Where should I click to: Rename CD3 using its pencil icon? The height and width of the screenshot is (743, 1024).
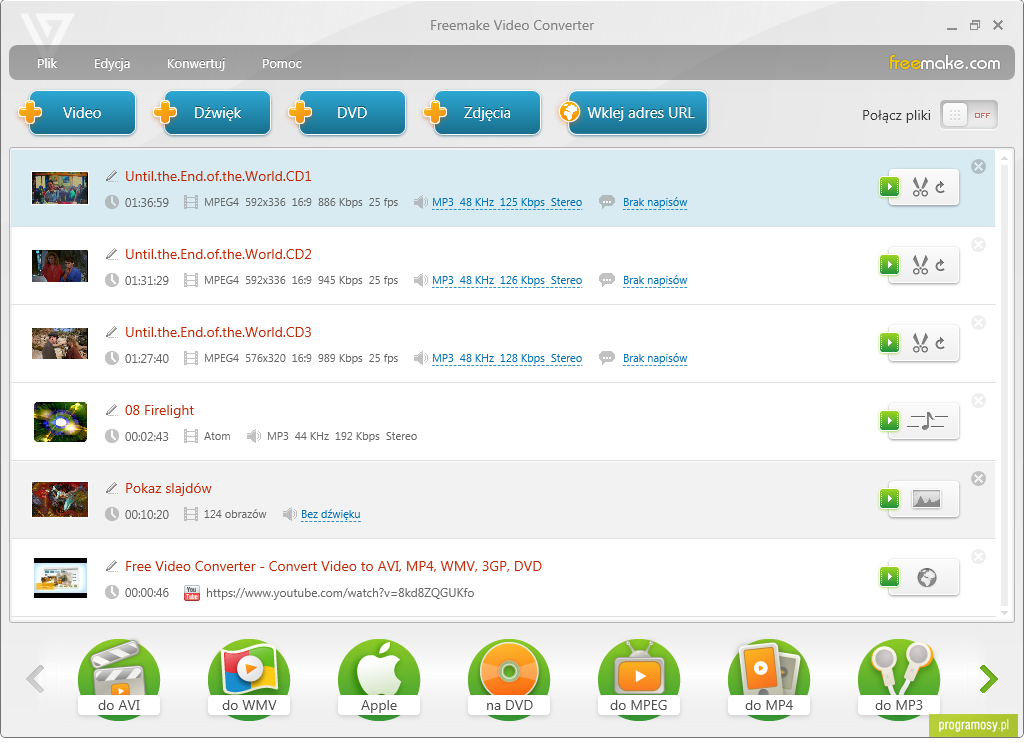point(112,332)
